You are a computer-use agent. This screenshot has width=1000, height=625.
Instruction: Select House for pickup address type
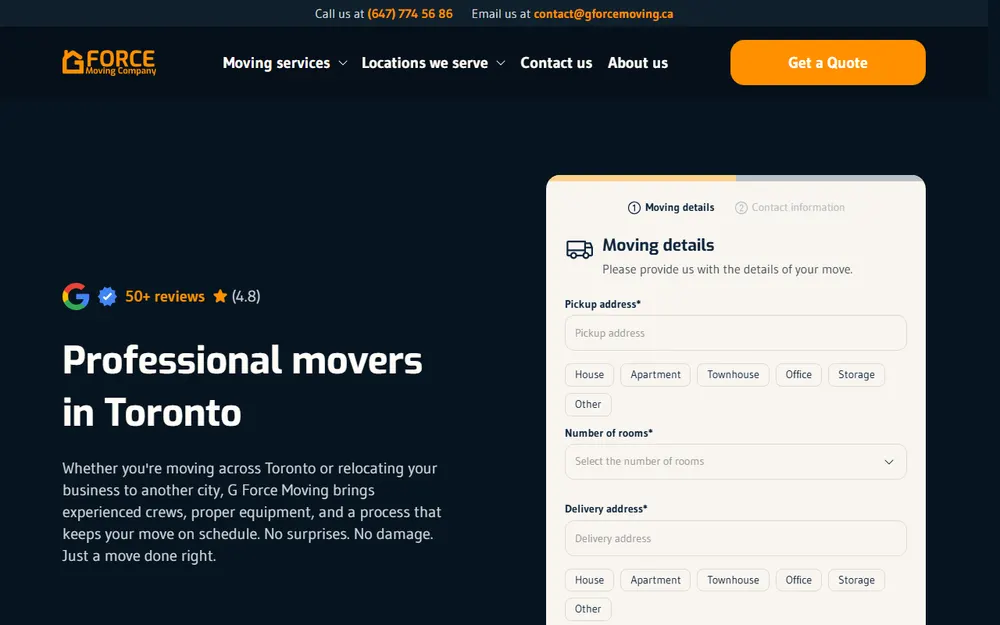pyautogui.click(x=589, y=375)
